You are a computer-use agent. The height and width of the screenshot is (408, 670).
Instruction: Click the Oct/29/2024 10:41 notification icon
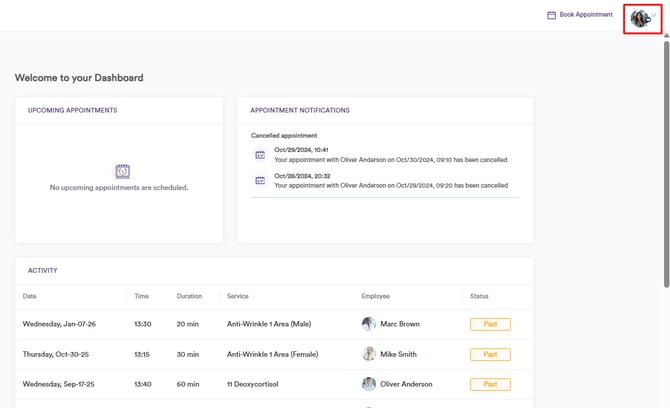260,155
